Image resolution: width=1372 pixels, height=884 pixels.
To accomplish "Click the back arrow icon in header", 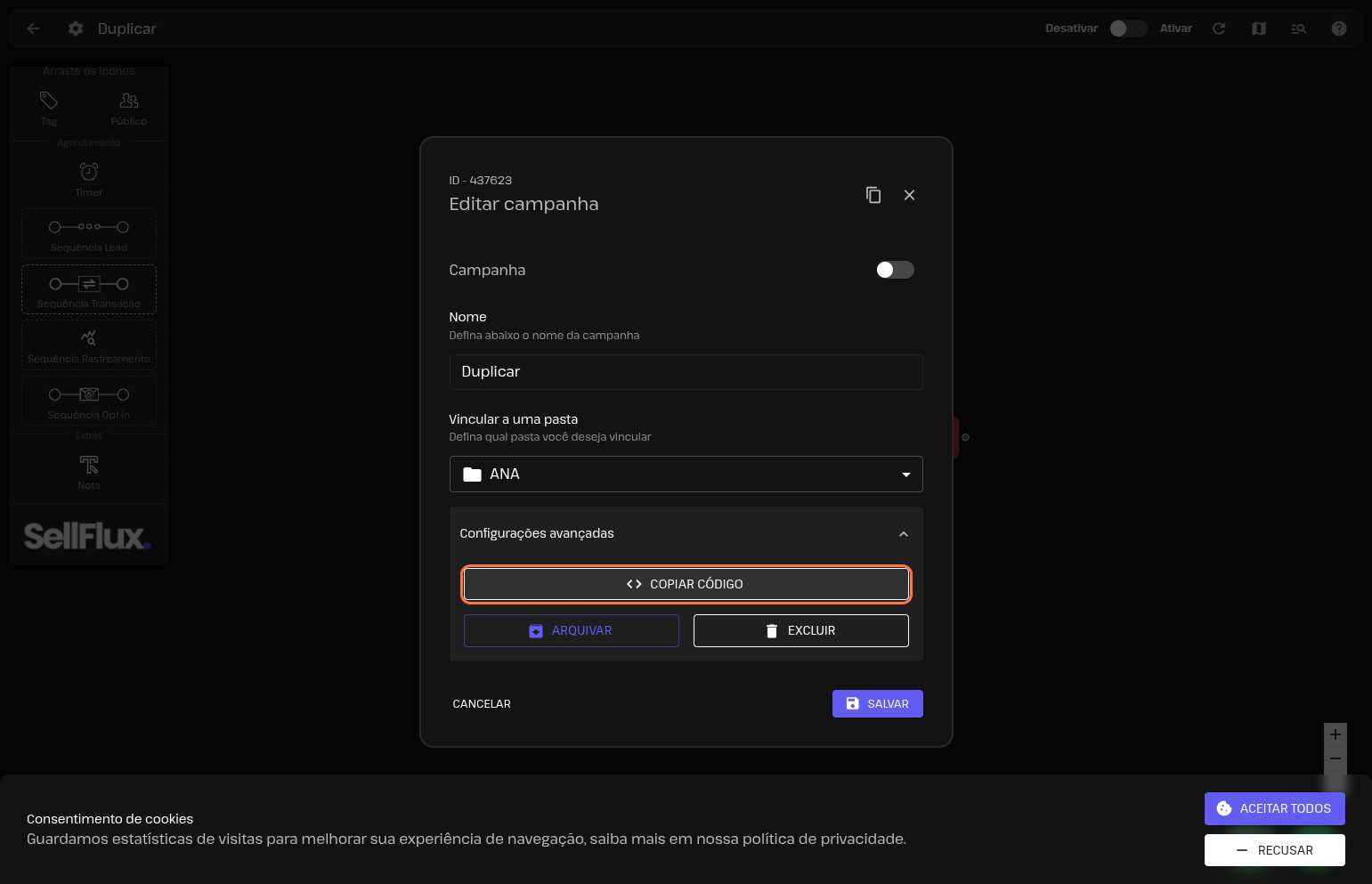I will pyautogui.click(x=33, y=28).
